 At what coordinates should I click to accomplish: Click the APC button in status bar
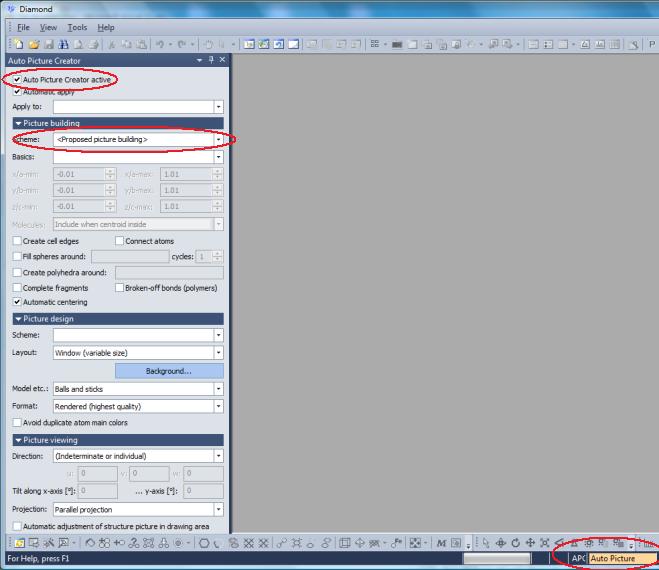pos(577,558)
